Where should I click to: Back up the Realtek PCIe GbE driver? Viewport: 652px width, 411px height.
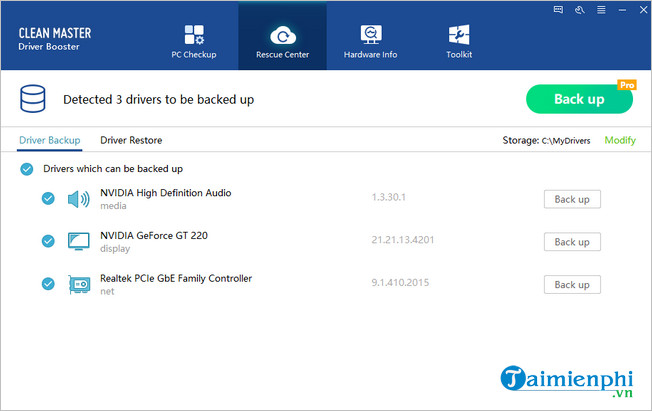tap(571, 284)
